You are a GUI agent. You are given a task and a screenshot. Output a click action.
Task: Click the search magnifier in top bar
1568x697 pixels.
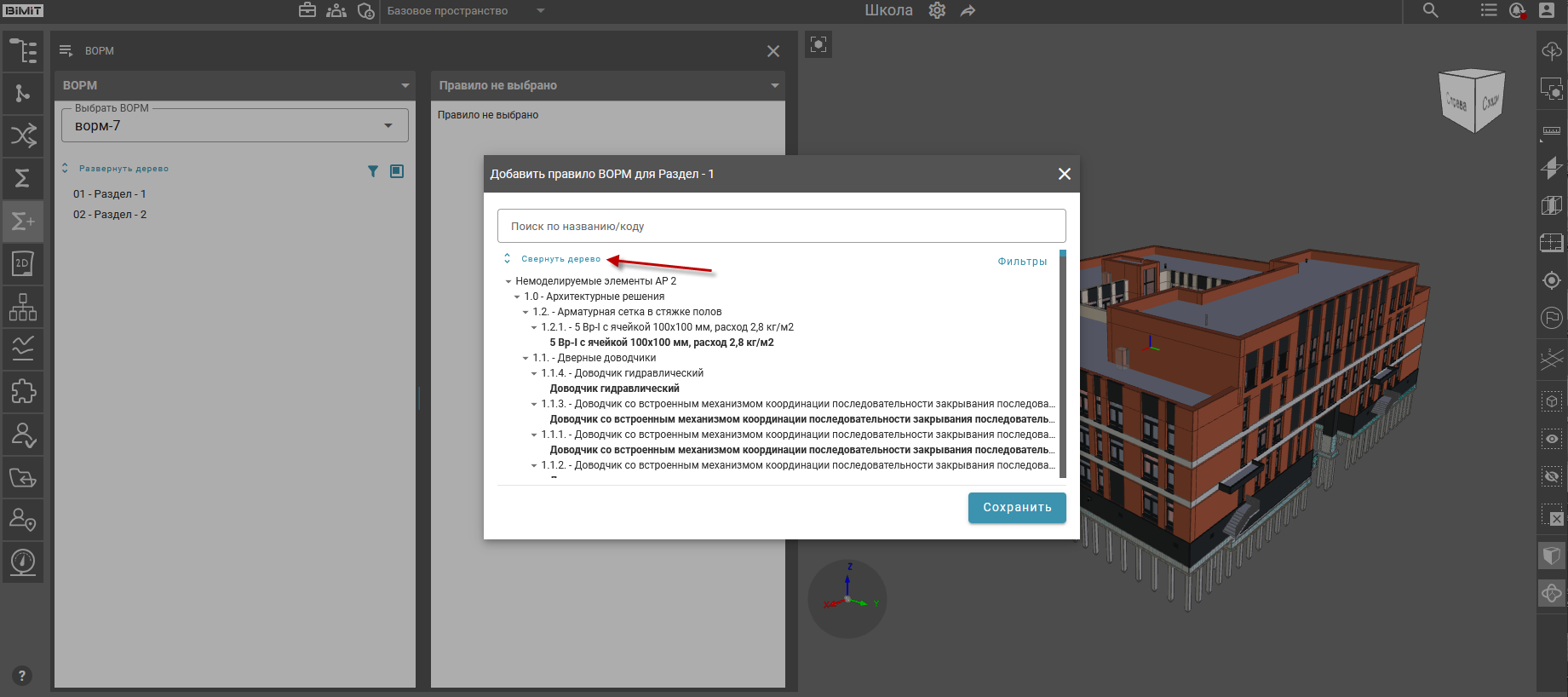(x=1430, y=11)
